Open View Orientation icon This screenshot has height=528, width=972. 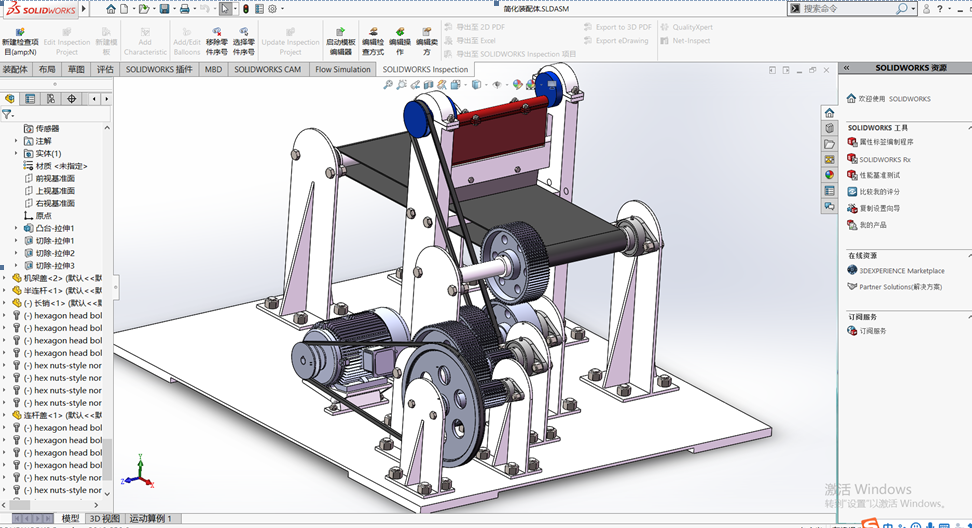(456, 84)
